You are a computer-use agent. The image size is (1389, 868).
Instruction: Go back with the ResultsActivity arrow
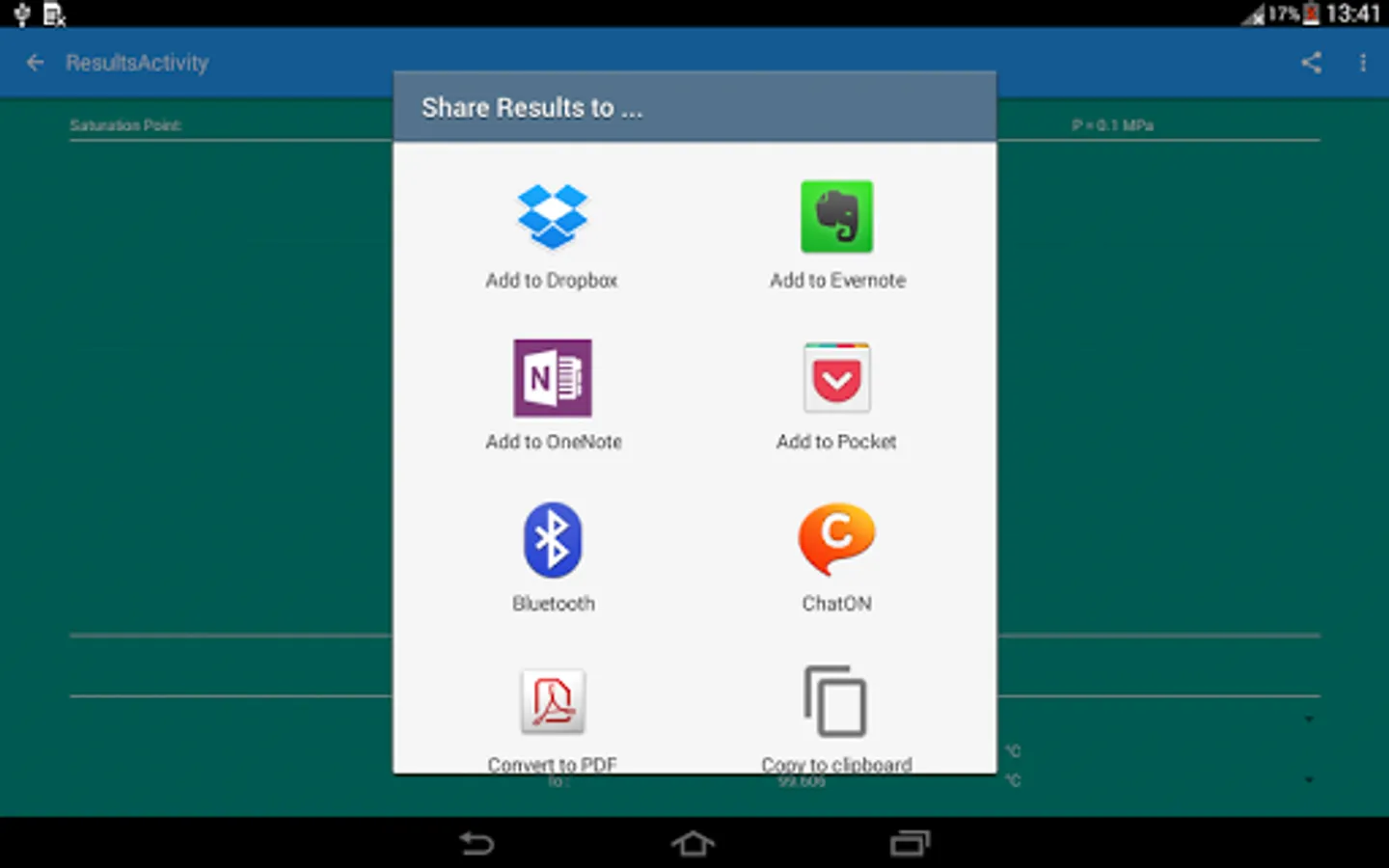36,63
